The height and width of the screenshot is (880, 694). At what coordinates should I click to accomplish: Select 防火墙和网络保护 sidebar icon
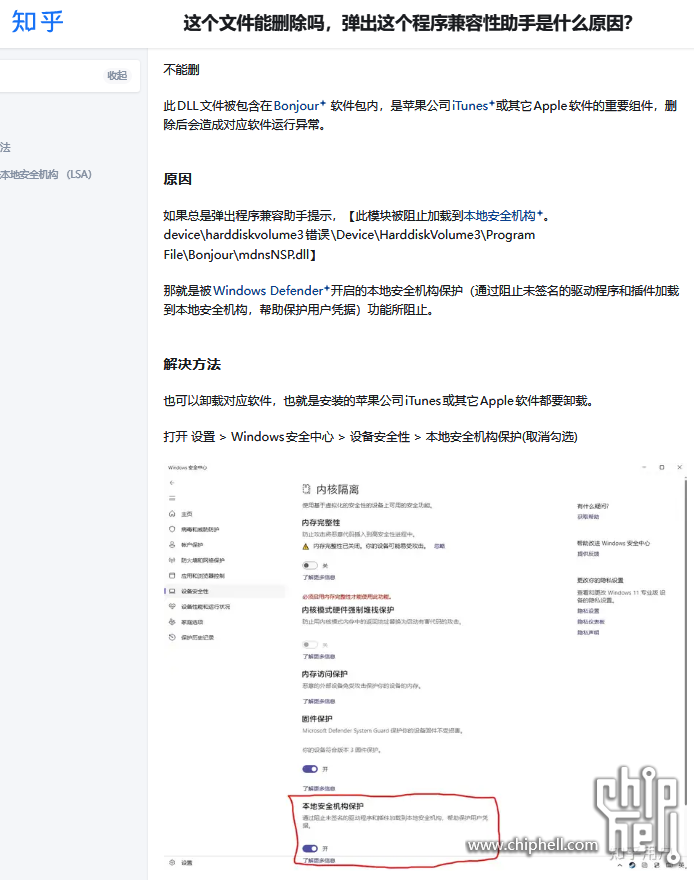pyautogui.click(x=172, y=560)
